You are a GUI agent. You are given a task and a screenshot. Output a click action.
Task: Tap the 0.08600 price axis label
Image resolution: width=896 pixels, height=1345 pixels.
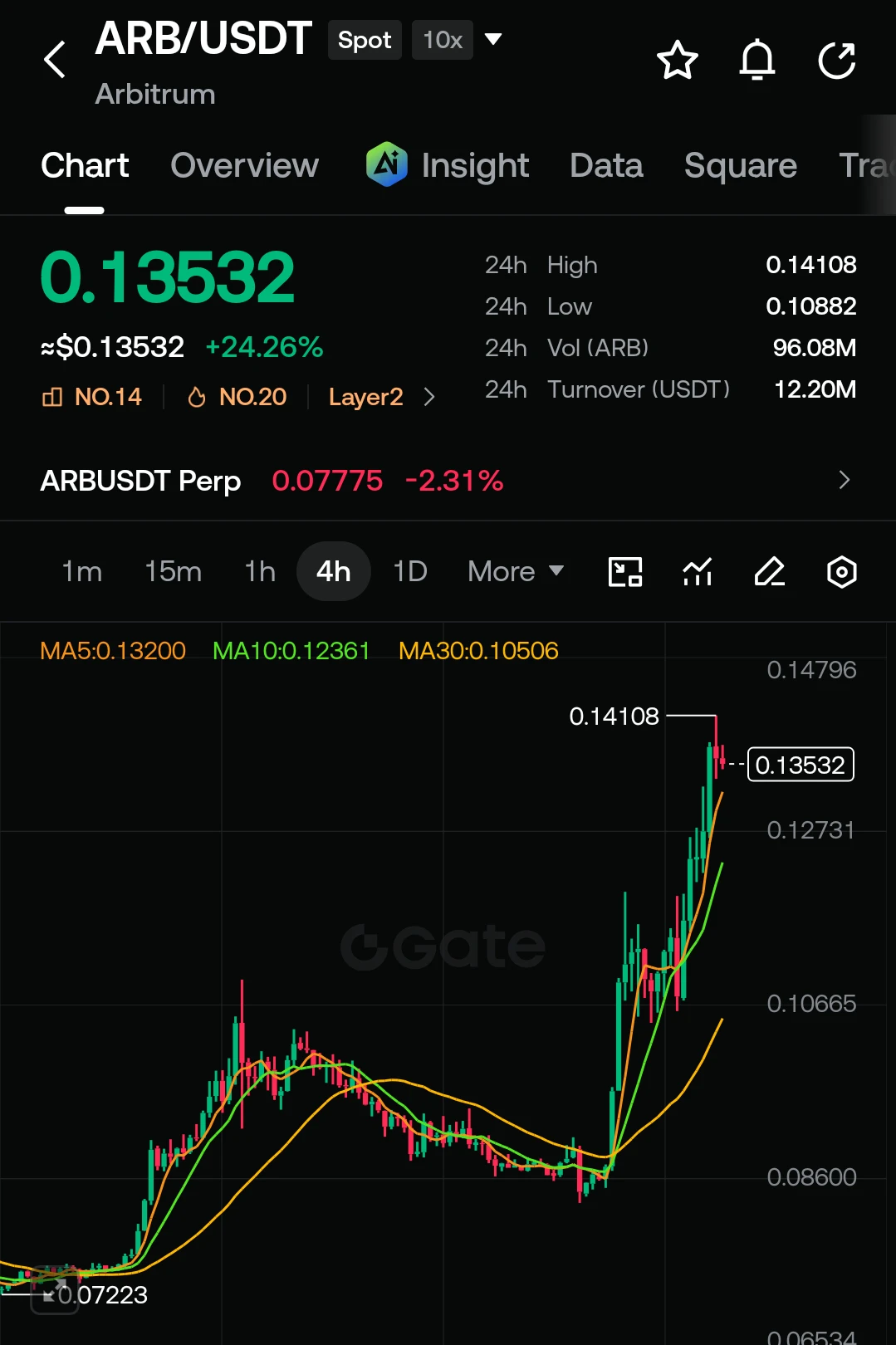pyautogui.click(x=810, y=1177)
